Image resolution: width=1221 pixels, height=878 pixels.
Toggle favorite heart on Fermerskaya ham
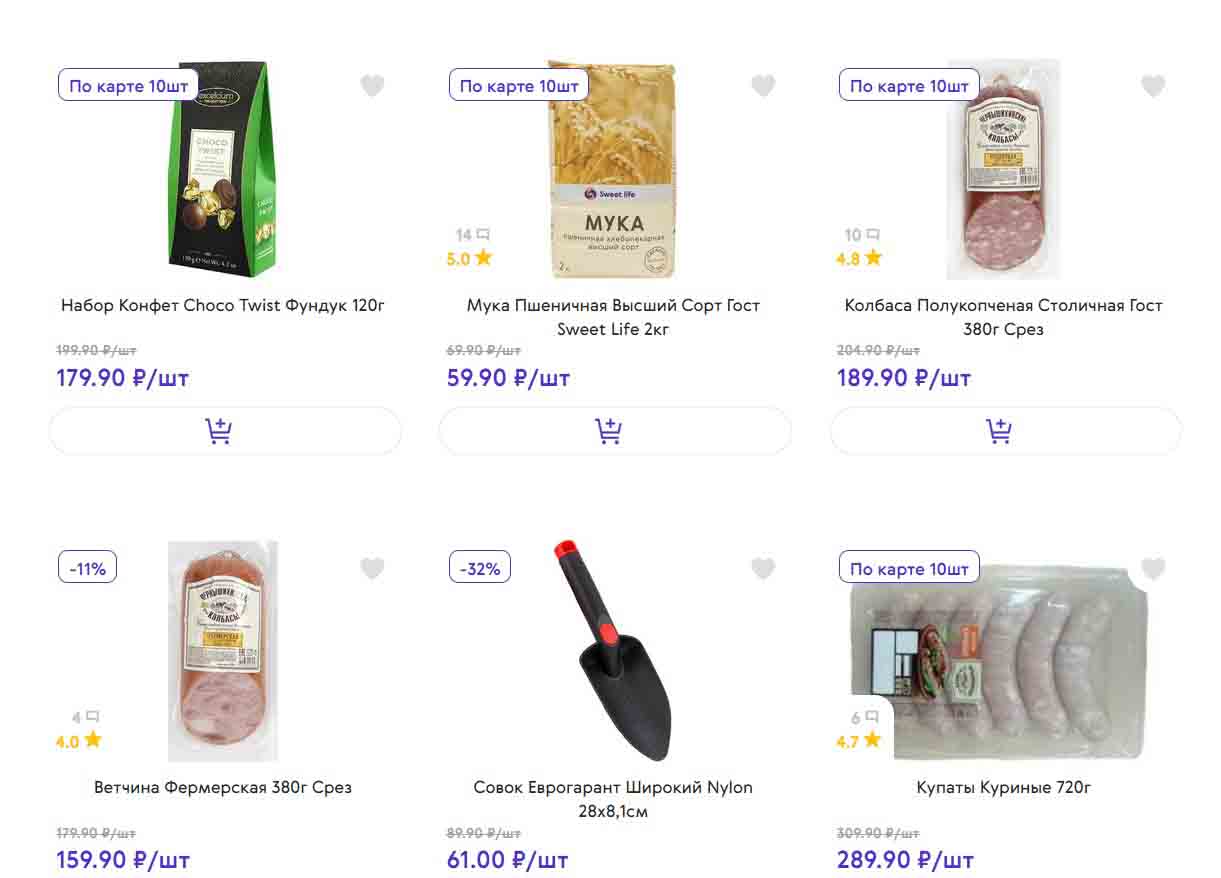(x=372, y=568)
